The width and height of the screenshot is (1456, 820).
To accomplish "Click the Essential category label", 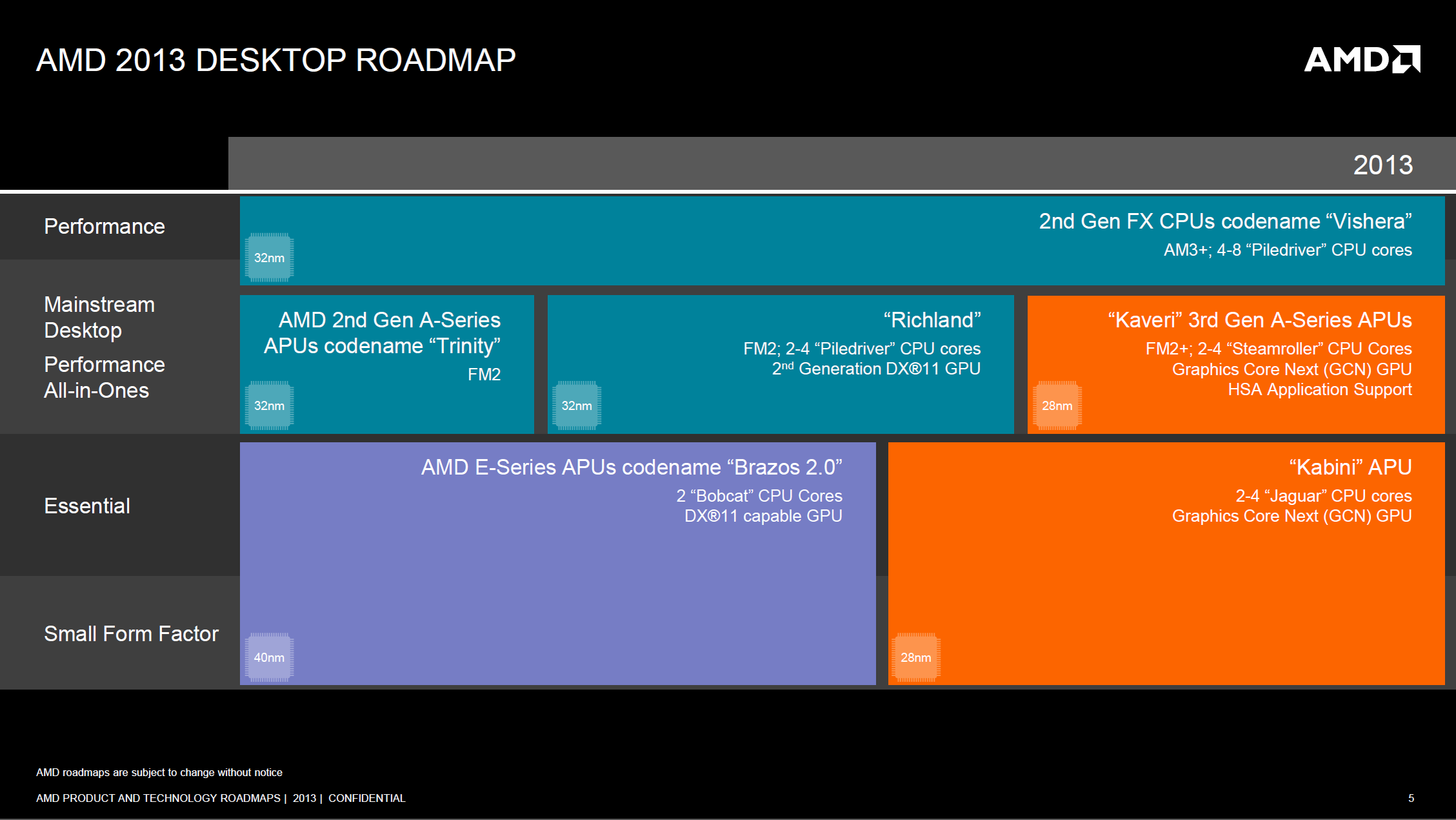I will 87,506.
